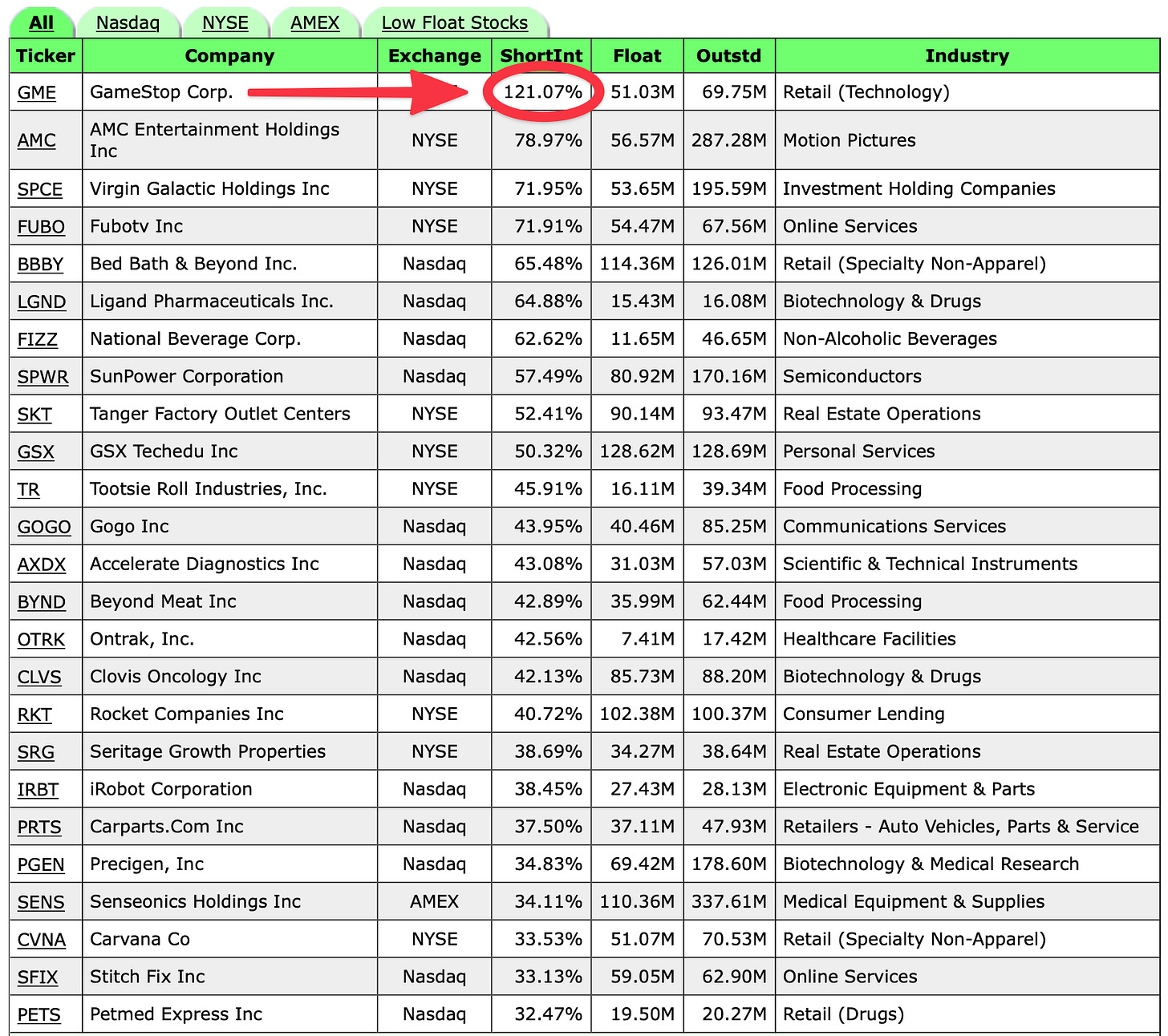Open the SPCE ticker link
The image size is (1168, 1036).
click(x=40, y=189)
